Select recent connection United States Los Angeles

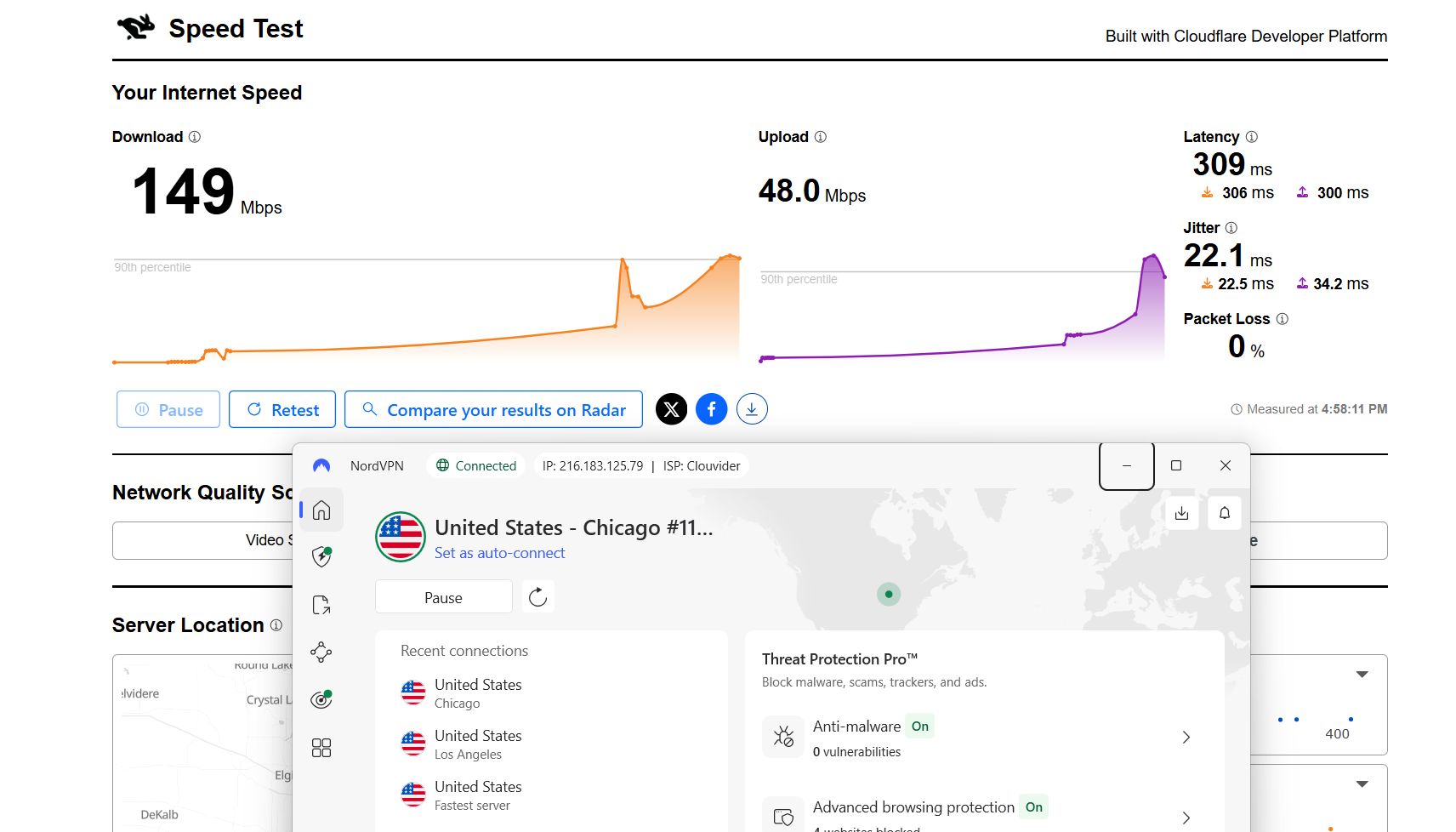click(x=551, y=744)
